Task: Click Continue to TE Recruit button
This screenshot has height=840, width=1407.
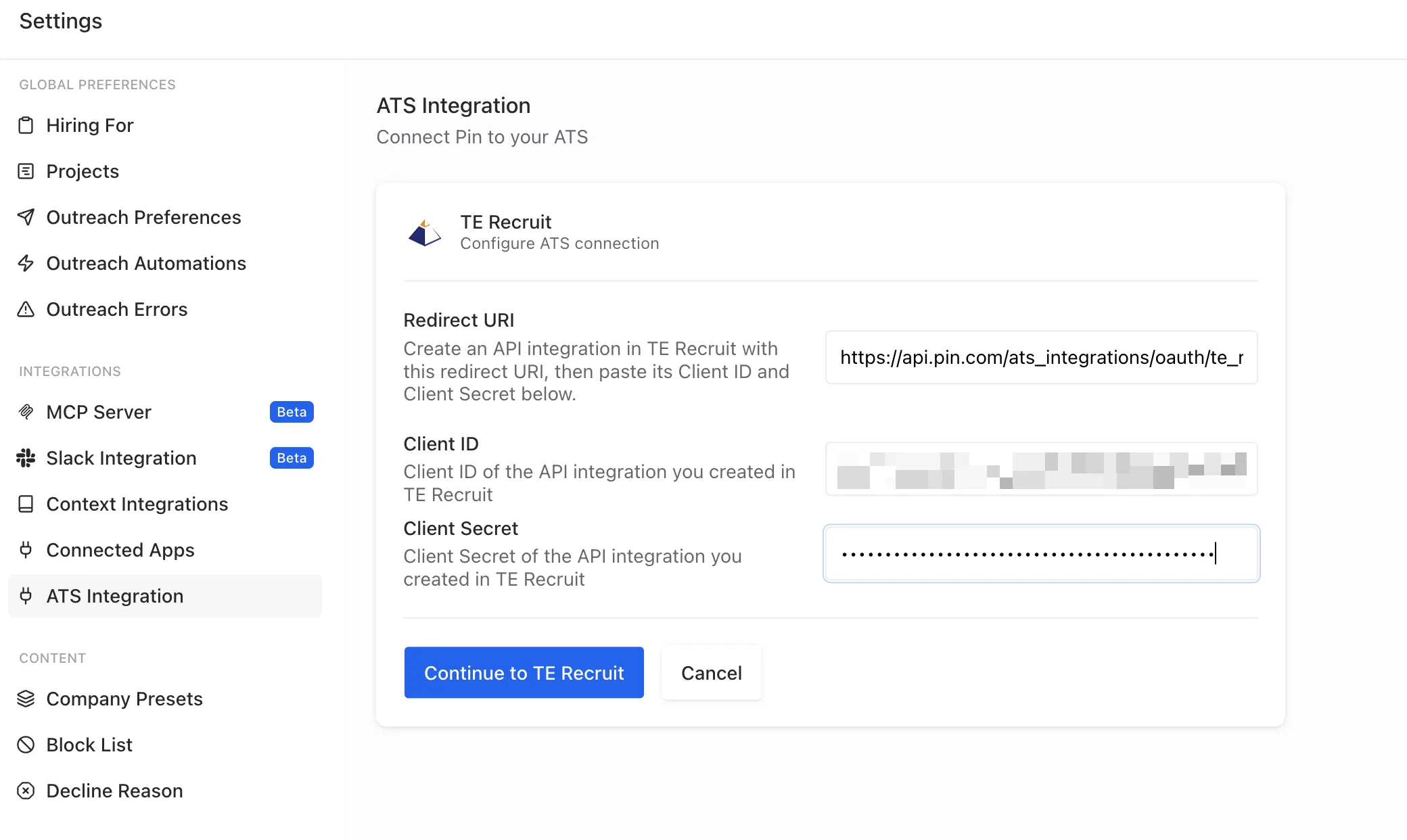Action: tap(524, 672)
